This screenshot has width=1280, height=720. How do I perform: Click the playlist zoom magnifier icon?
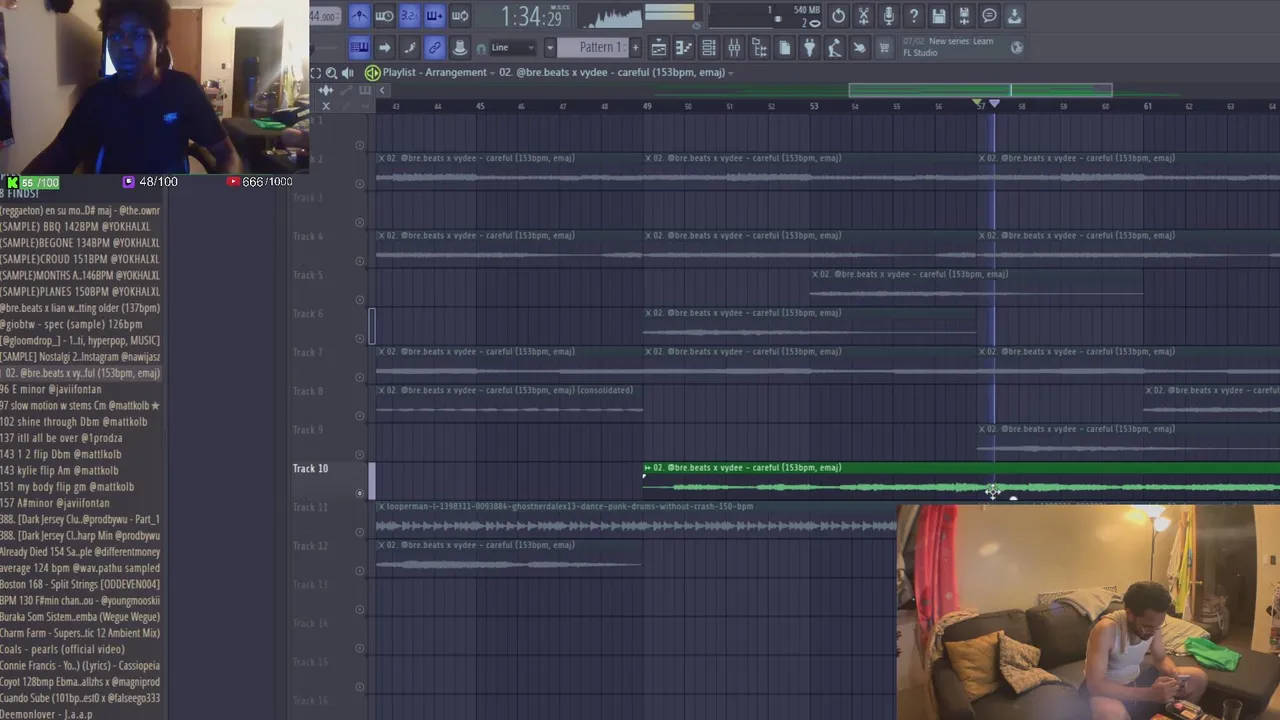(332, 73)
